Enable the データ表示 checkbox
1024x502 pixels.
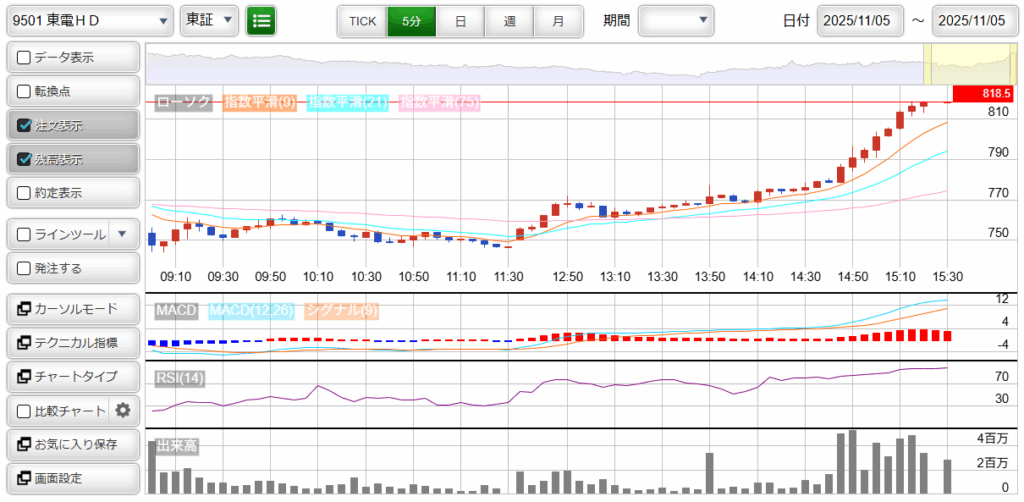tap(26, 58)
